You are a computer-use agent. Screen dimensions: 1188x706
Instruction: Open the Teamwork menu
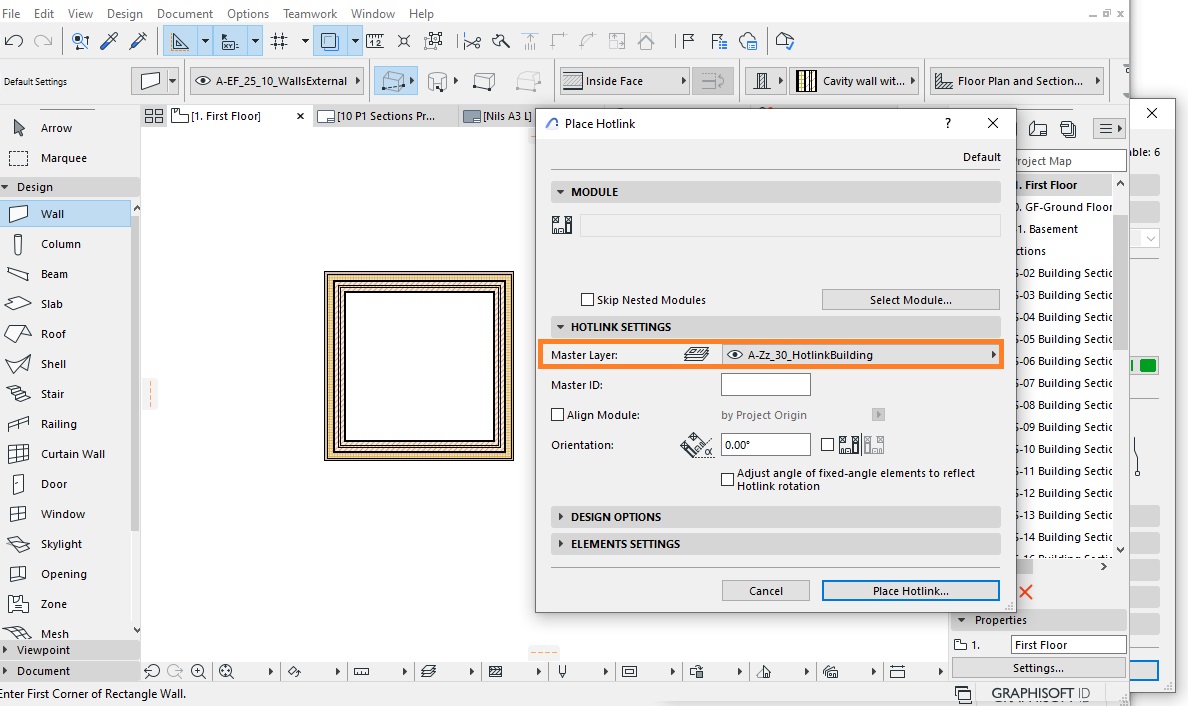tap(310, 14)
